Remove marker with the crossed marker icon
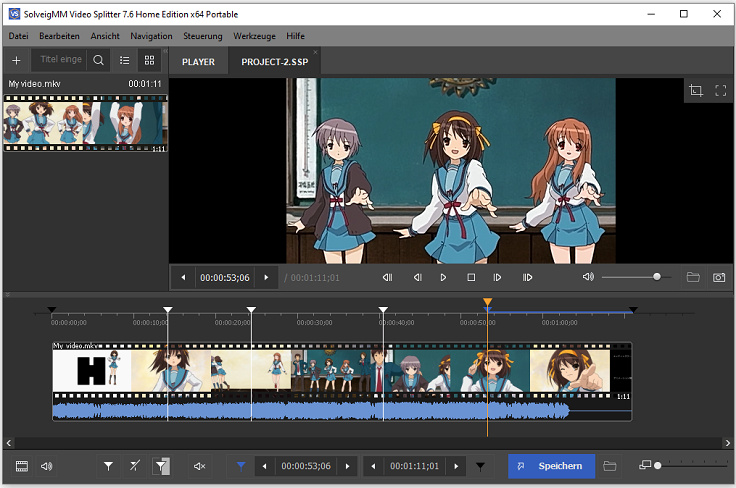Image resolution: width=736 pixels, height=488 pixels. tap(135, 466)
